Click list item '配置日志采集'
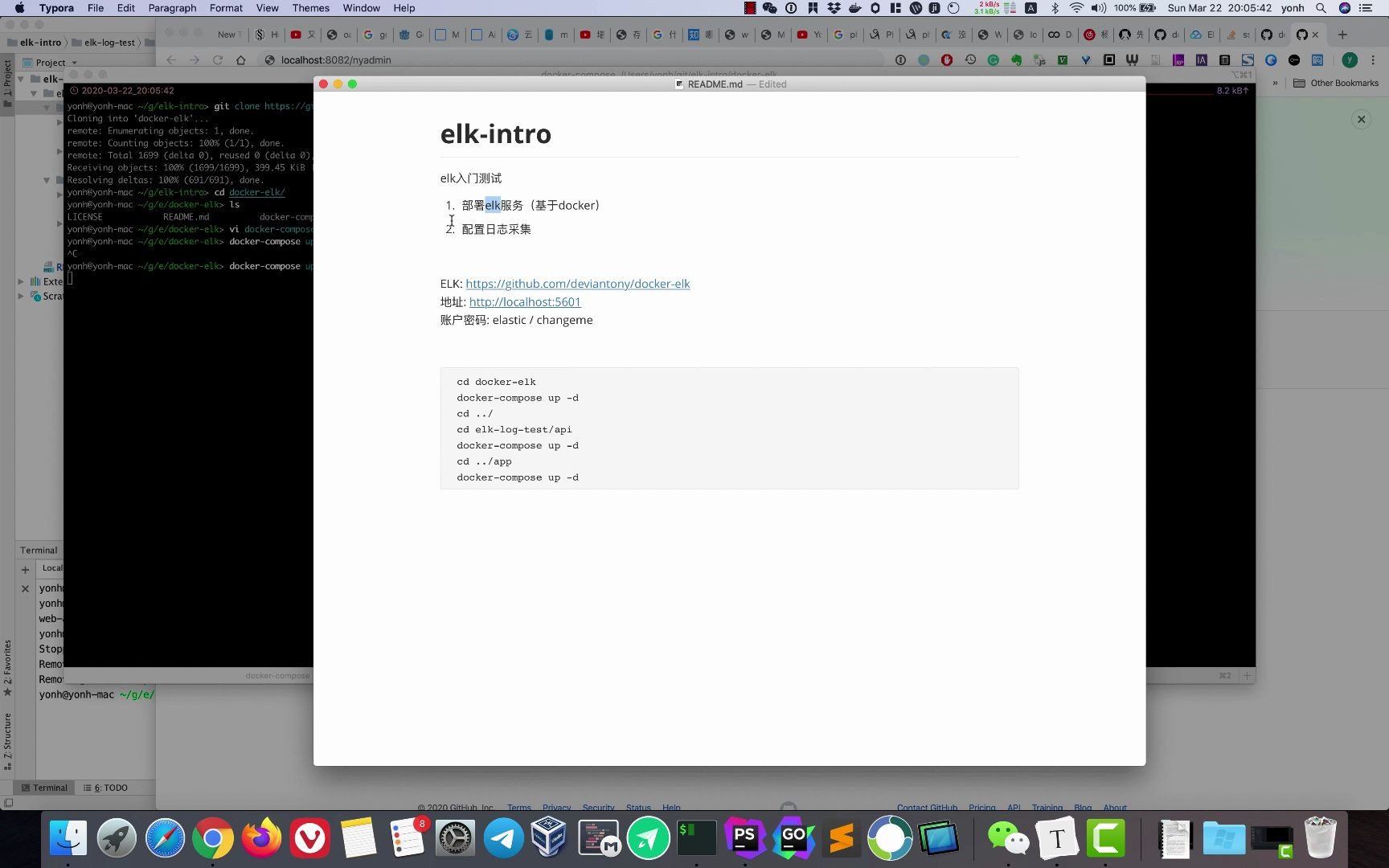This screenshot has width=1389, height=868. [x=496, y=229]
